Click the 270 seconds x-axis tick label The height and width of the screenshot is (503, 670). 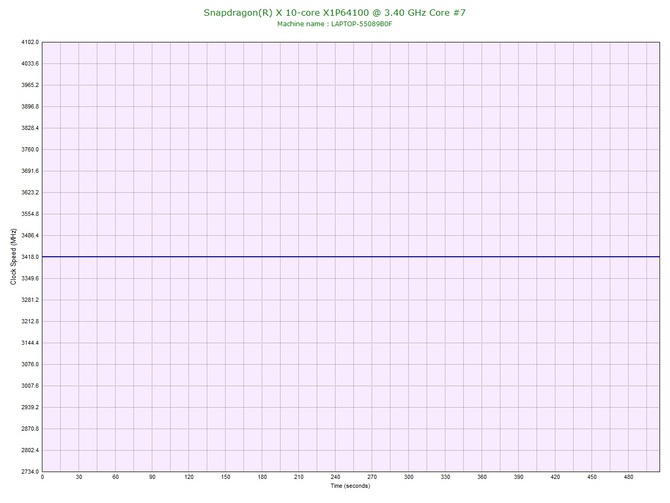372,477
